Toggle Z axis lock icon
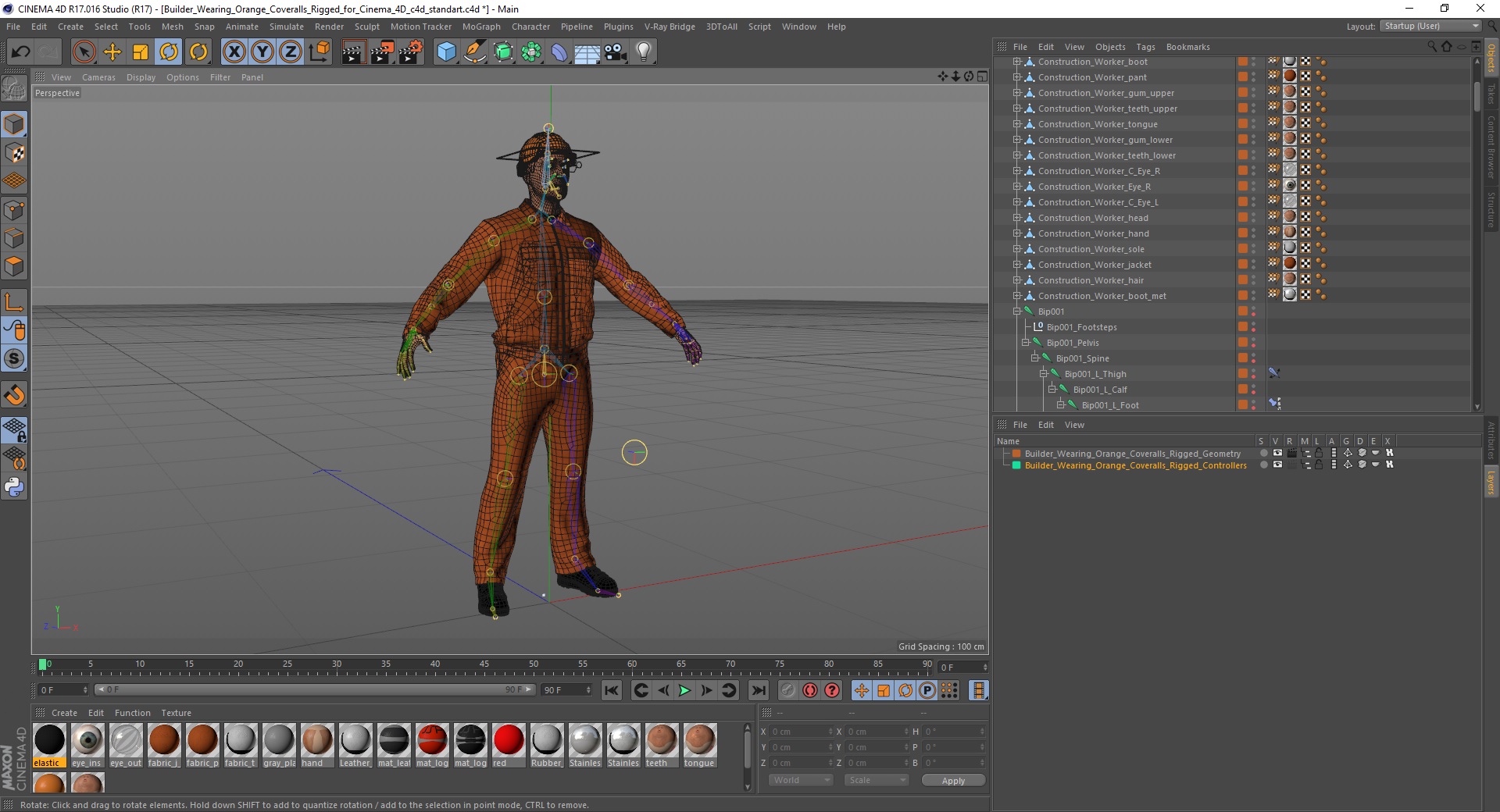This screenshot has height=812, width=1500. click(x=291, y=52)
